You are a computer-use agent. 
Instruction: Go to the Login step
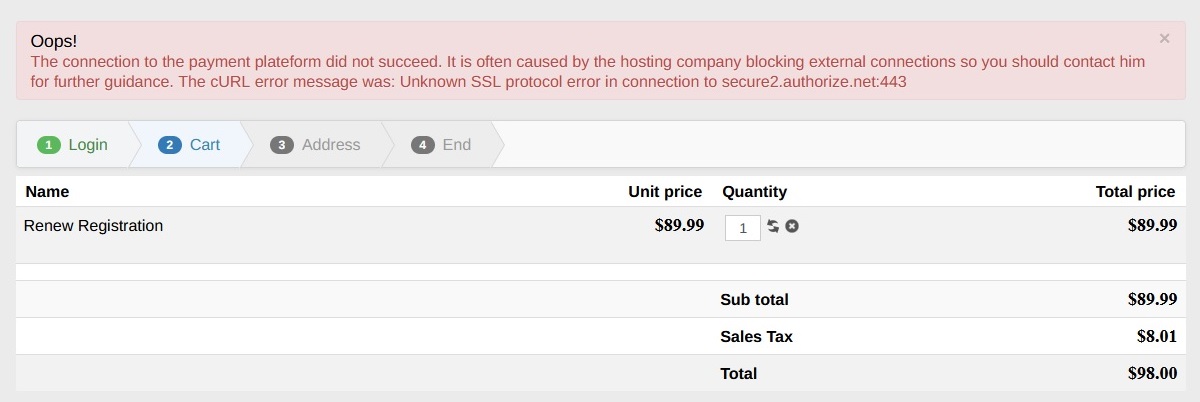coord(87,145)
